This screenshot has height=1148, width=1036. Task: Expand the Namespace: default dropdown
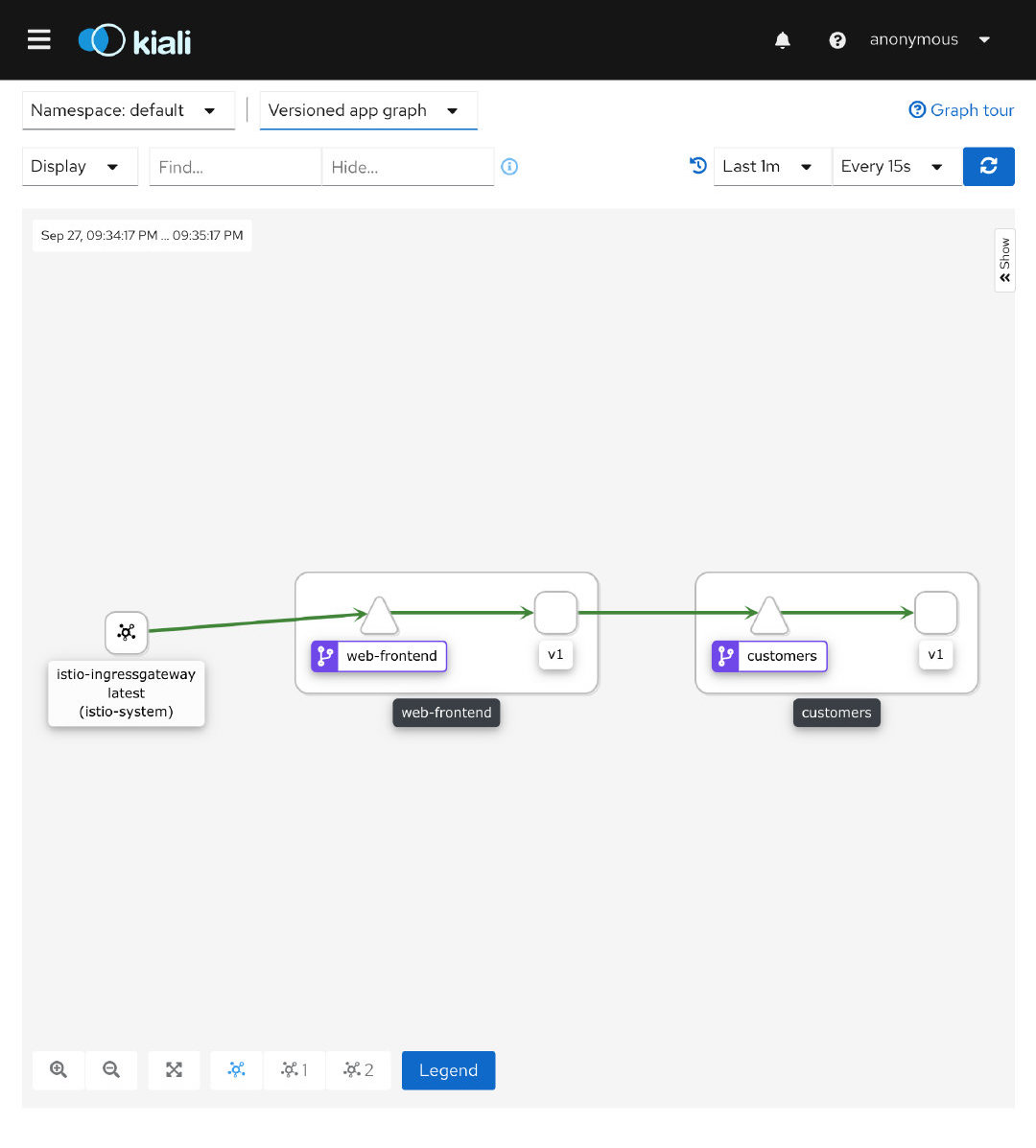tap(128, 110)
